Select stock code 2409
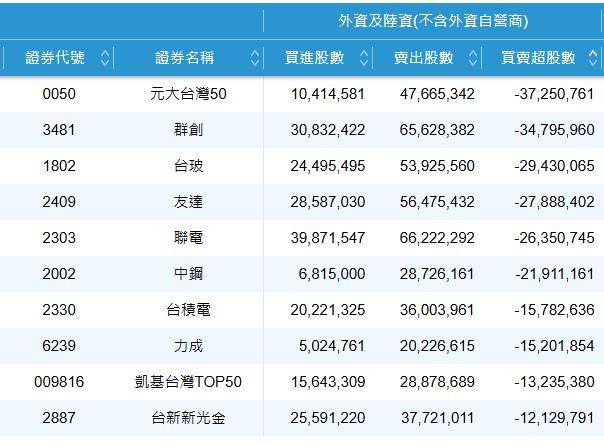Screen dimensions: 604x445 tap(59, 202)
